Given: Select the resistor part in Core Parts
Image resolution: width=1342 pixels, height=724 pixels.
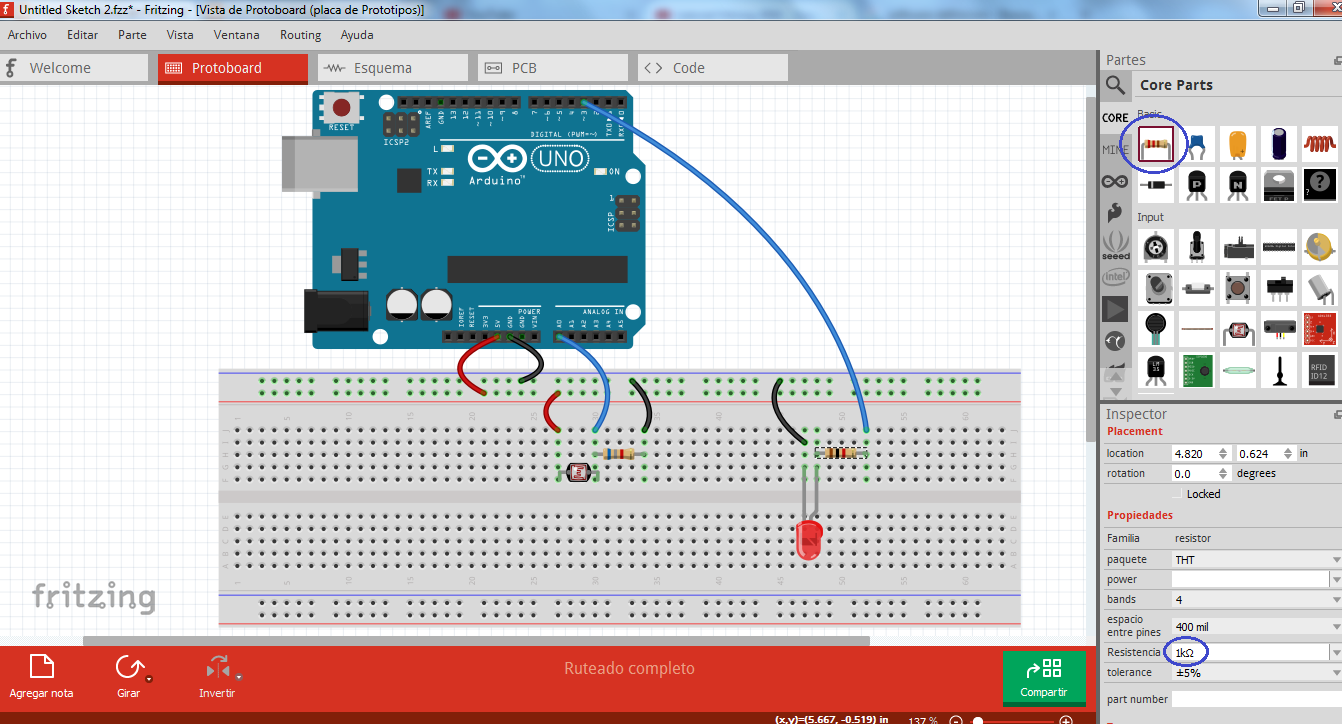Looking at the screenshot, I should 1156,144.
